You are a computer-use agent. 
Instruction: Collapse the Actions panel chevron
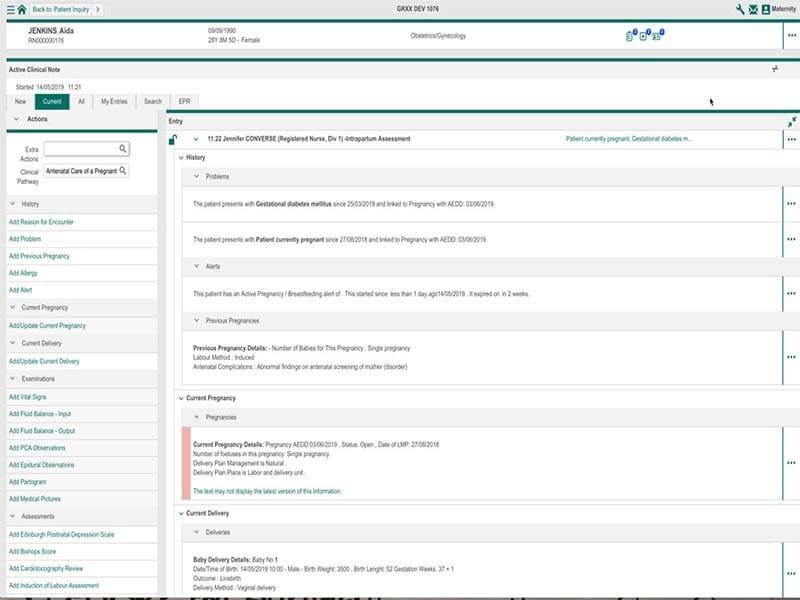(16, 119)
